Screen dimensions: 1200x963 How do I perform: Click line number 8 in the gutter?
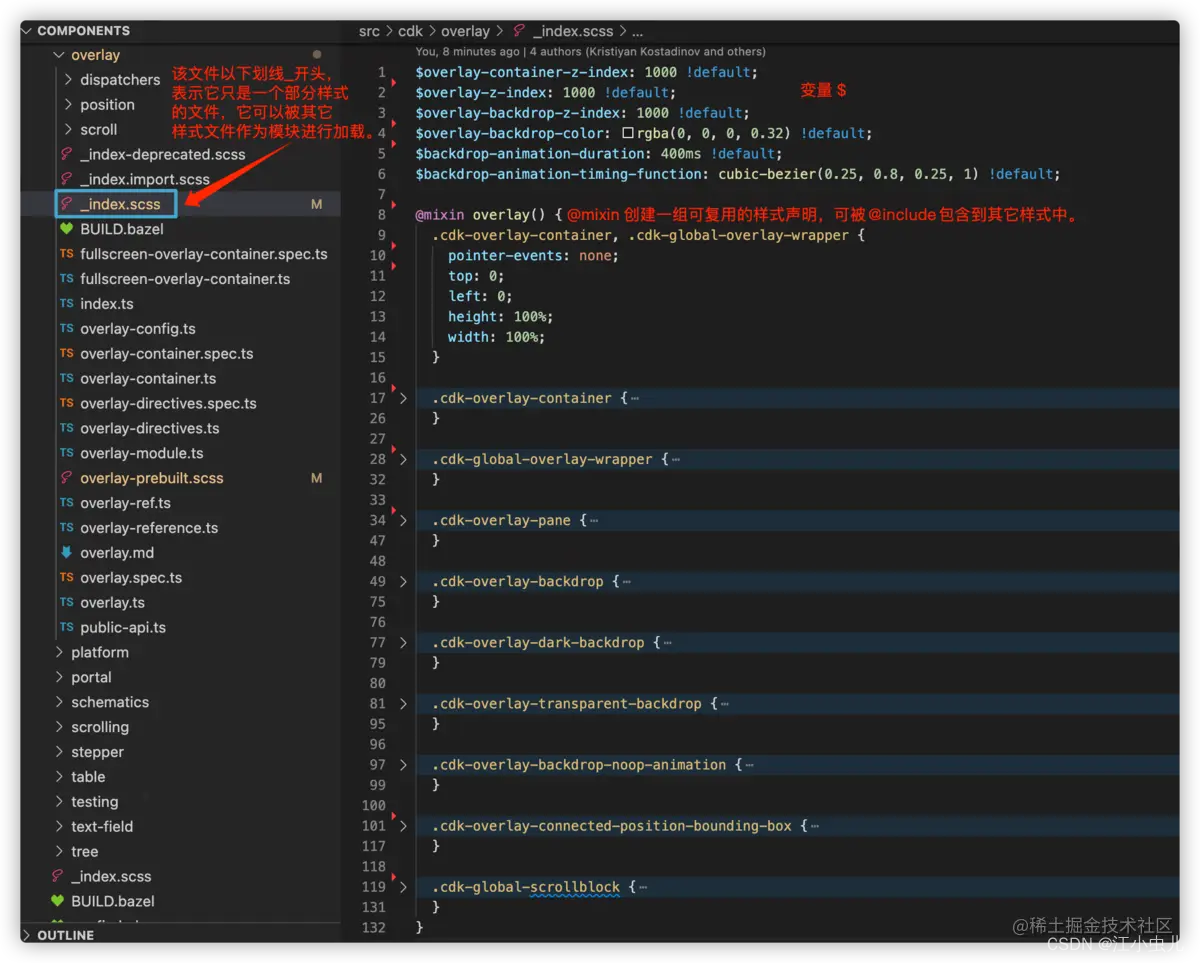(x=381, y=215)
